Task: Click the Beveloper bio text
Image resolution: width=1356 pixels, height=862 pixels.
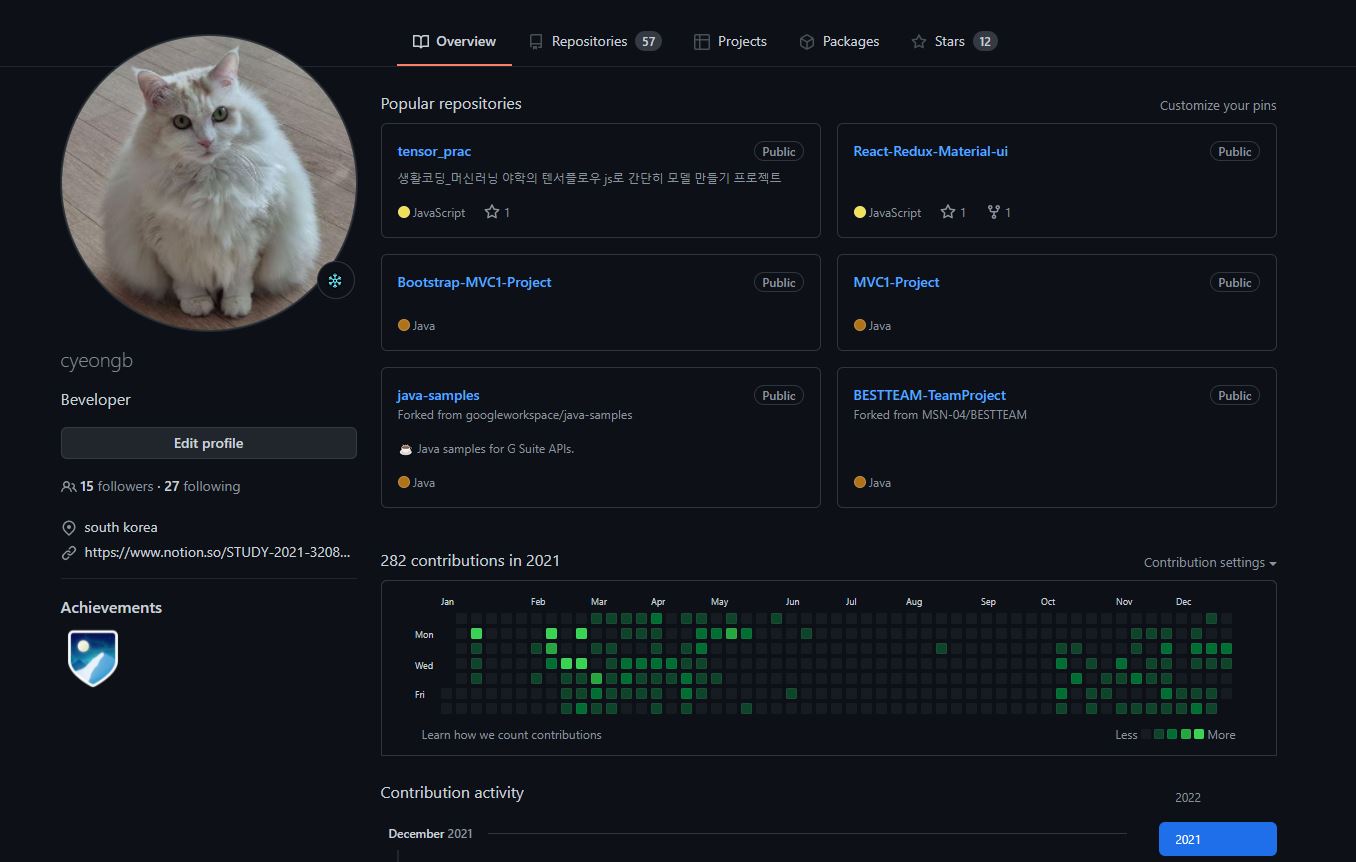Action: coord(96,399)
